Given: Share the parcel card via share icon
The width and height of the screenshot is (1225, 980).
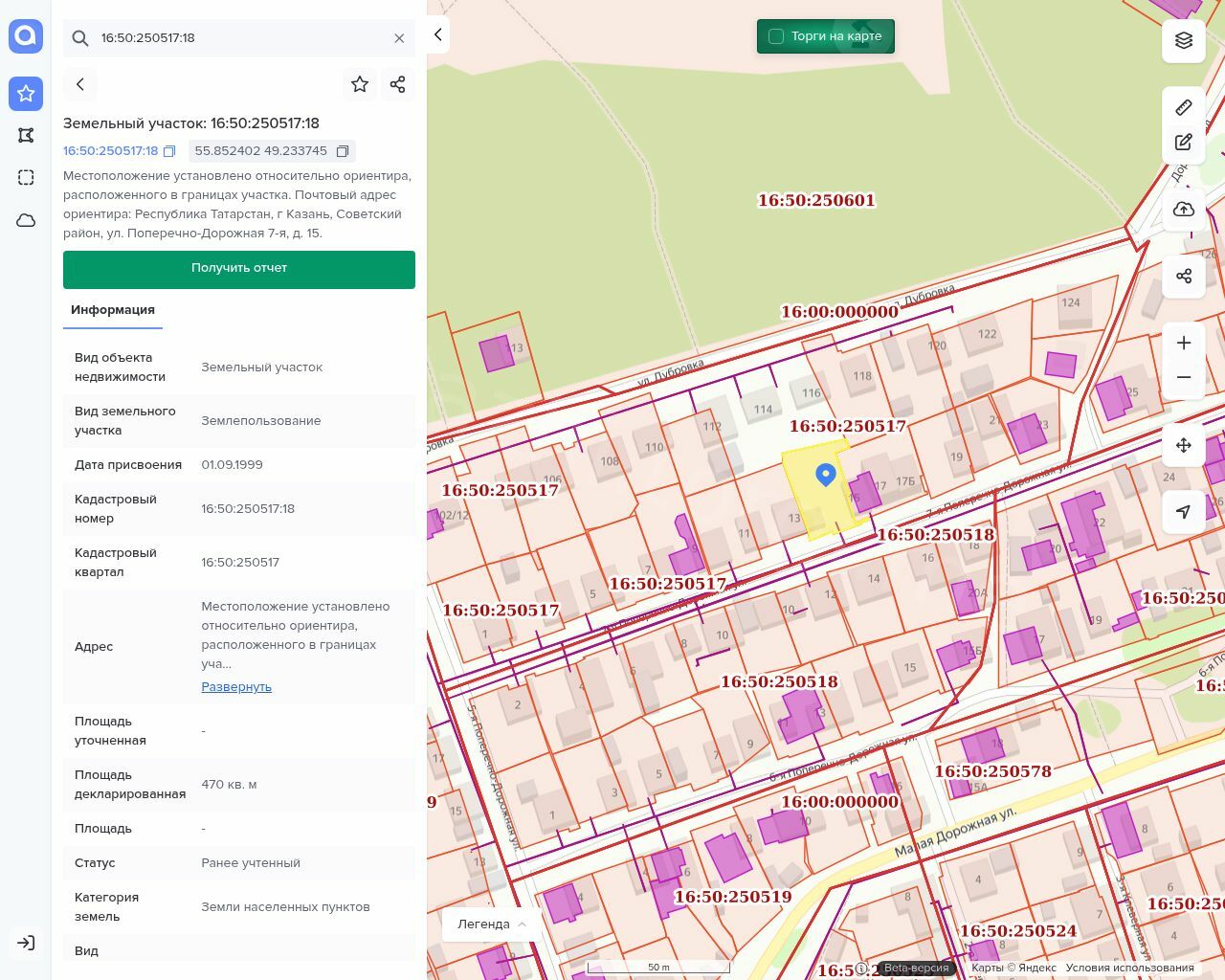Looking at the screenshot, I should point(398,84).
